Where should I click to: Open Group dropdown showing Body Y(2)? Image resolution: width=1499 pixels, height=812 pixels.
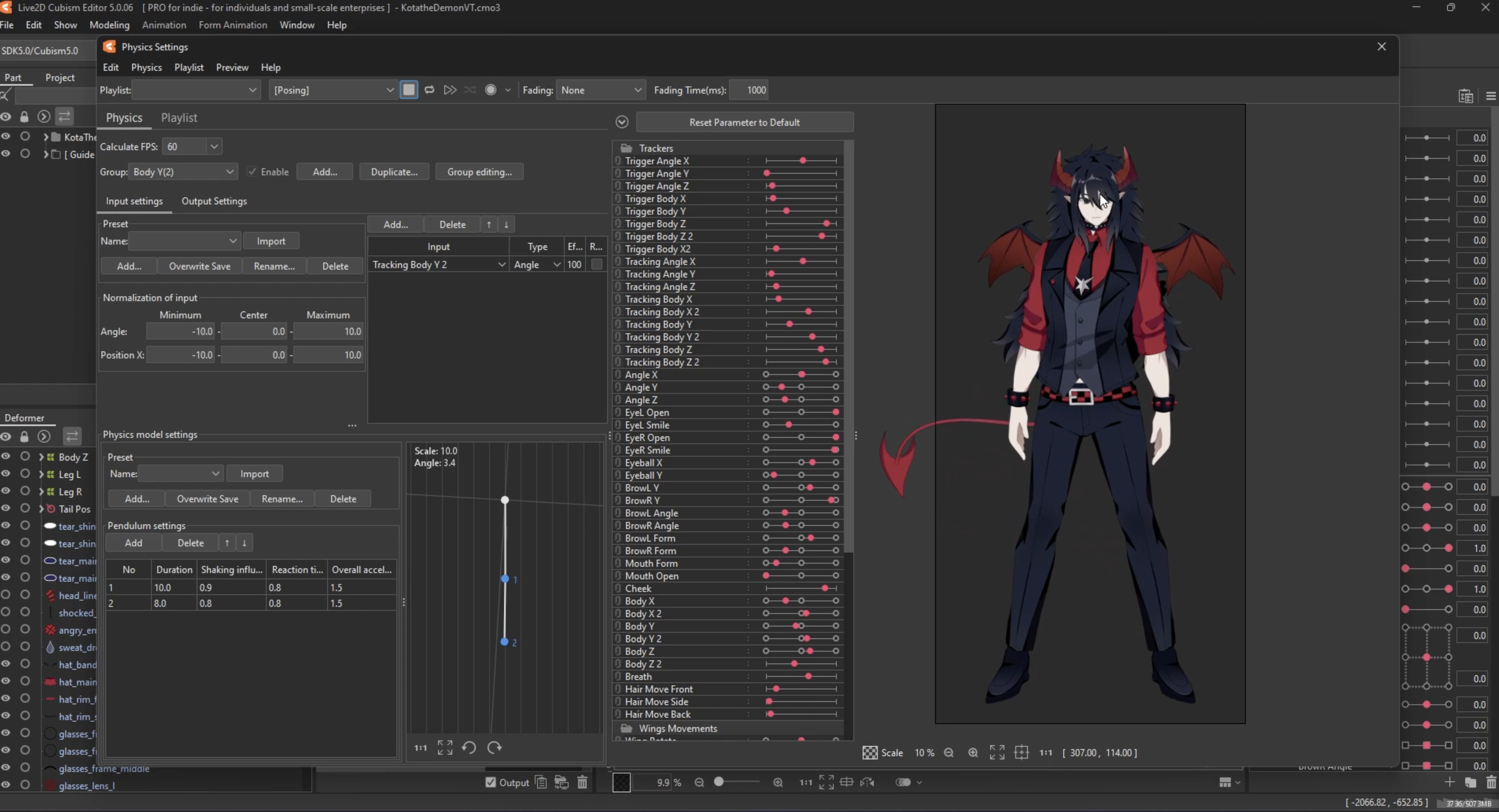tap(183, 172)
